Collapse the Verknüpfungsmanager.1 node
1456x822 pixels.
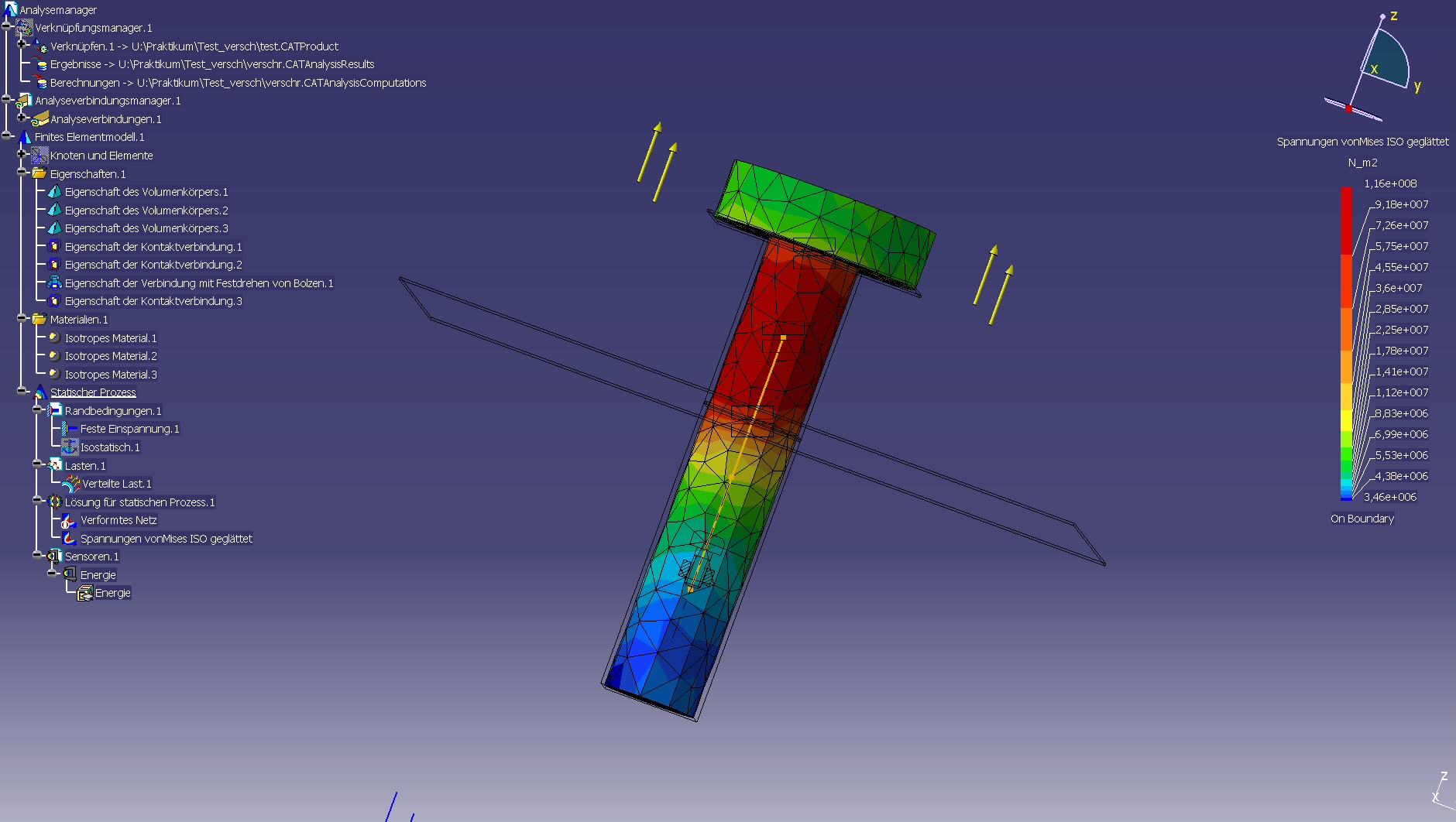click(x=6, y=27)
